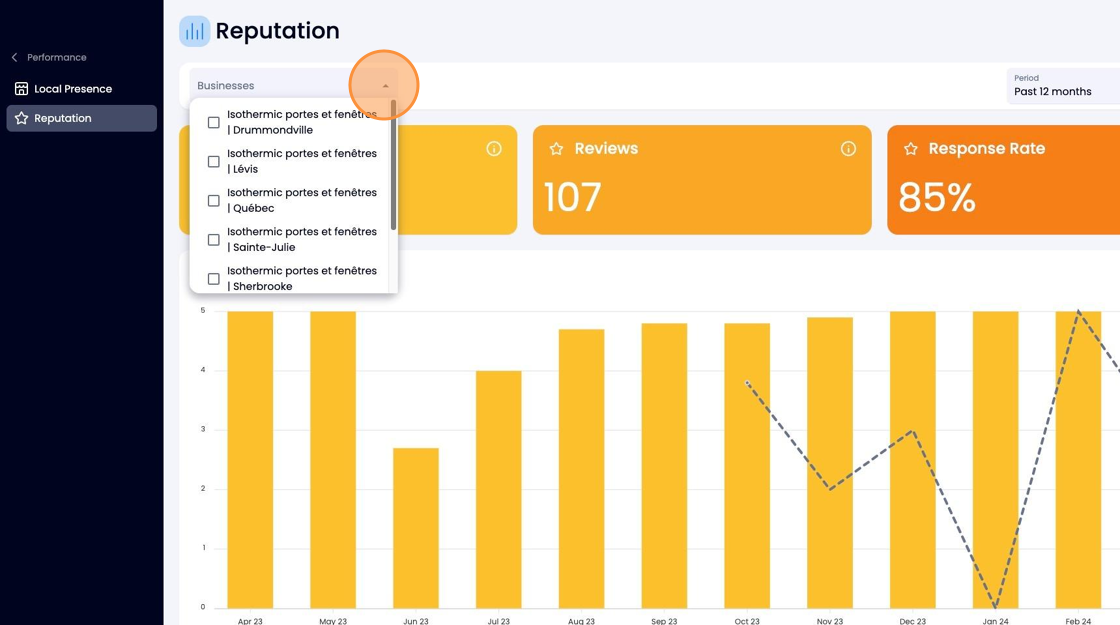Select the Nov 23 bar in chart
Viewport: 1120px width, 625px height.
(830, 463)
